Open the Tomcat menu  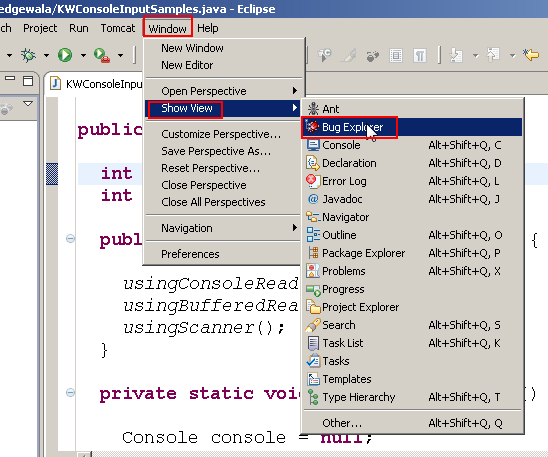point(117,28)
